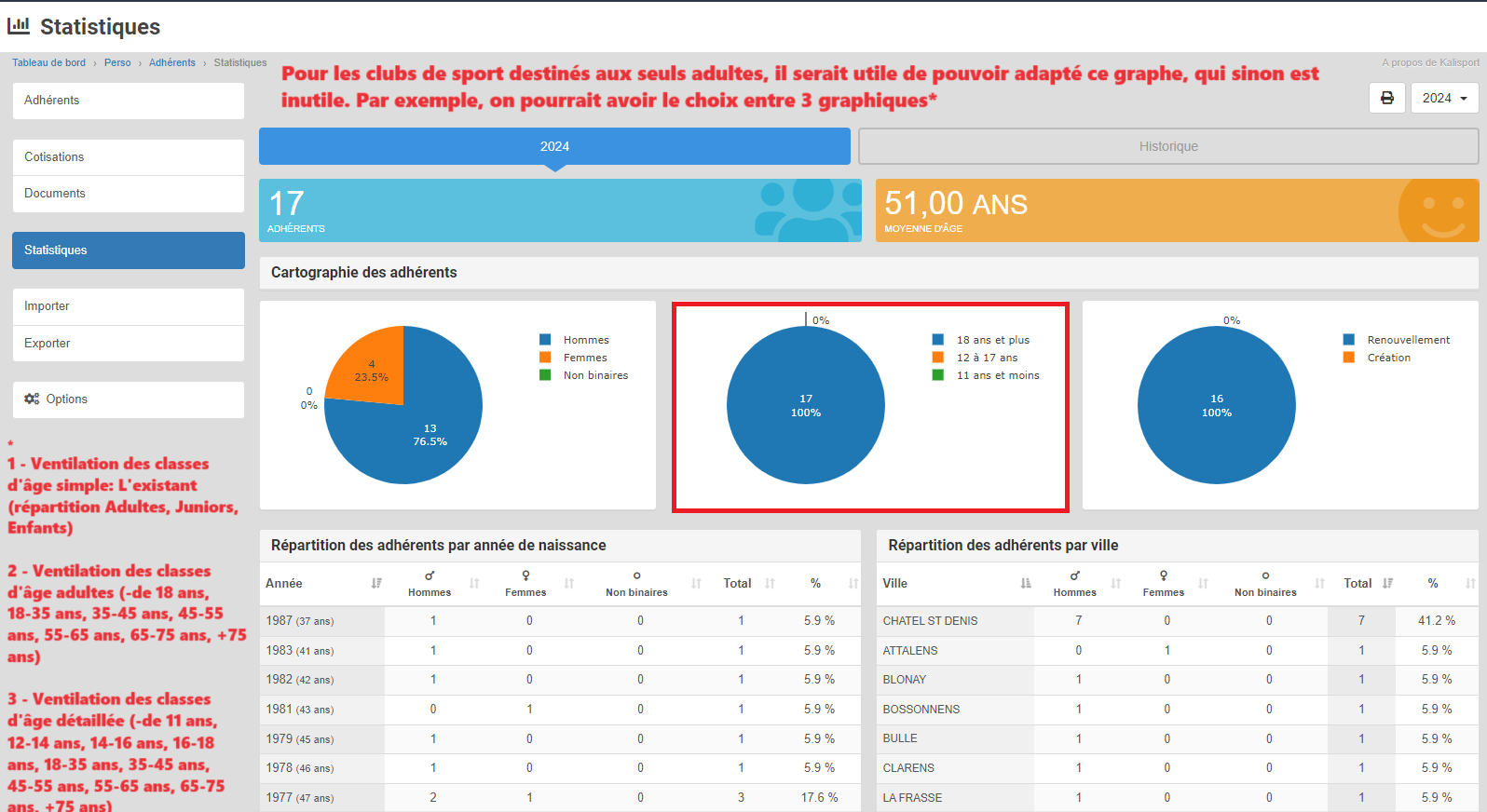The width and height of the screenshot is (1487, 812).
Task: Toggle Hommes legend entry in gender chart
Action: 585,340
